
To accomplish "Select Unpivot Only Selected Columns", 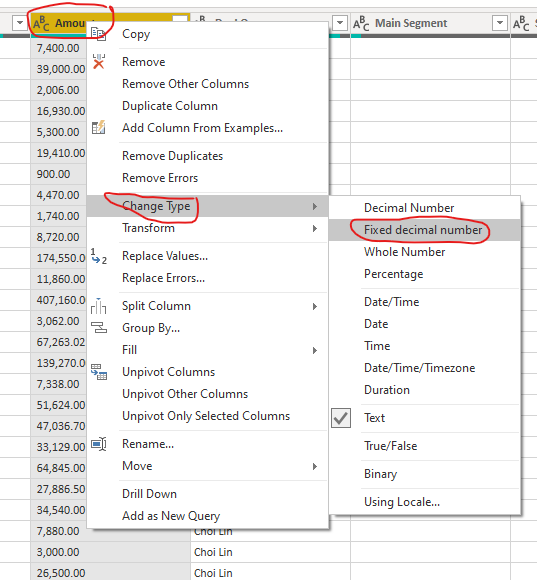I will pos(206,416).
